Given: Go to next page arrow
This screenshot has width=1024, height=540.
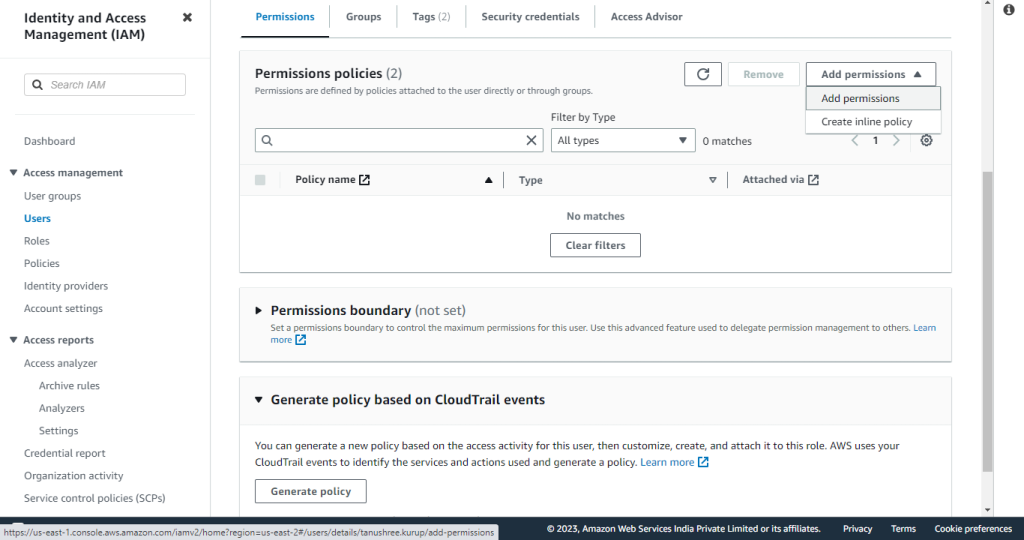Looking at the screenshot, I should point(897,140).
